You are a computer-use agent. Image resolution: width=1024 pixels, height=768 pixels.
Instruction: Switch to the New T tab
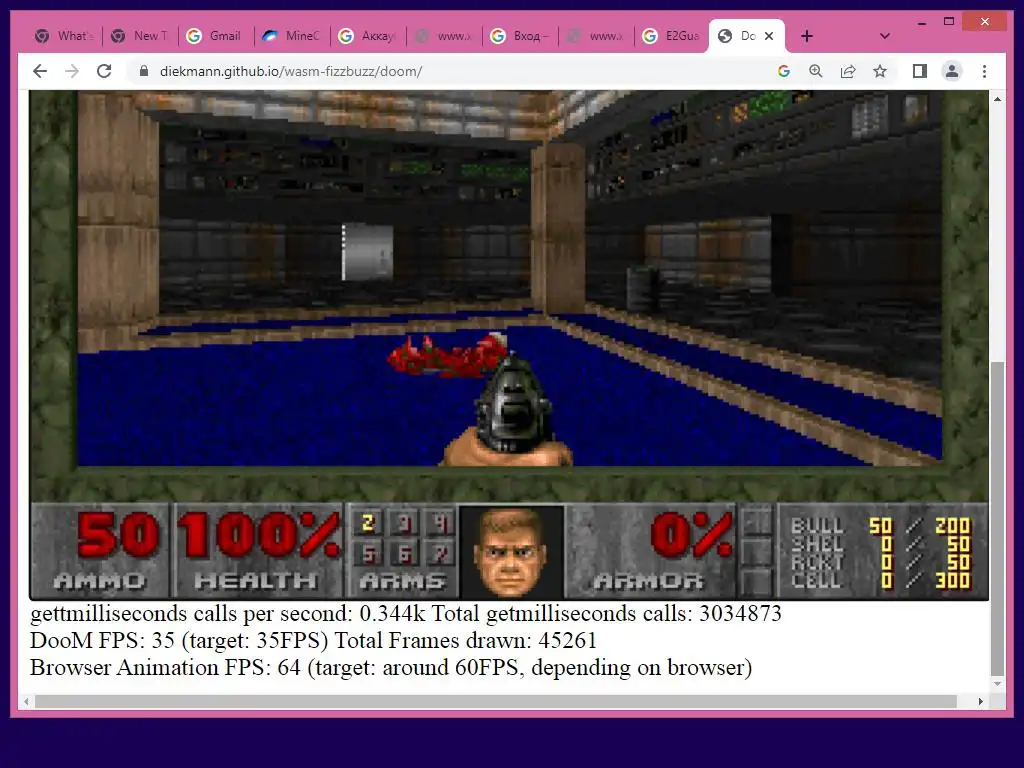click(x=139, y=36)
